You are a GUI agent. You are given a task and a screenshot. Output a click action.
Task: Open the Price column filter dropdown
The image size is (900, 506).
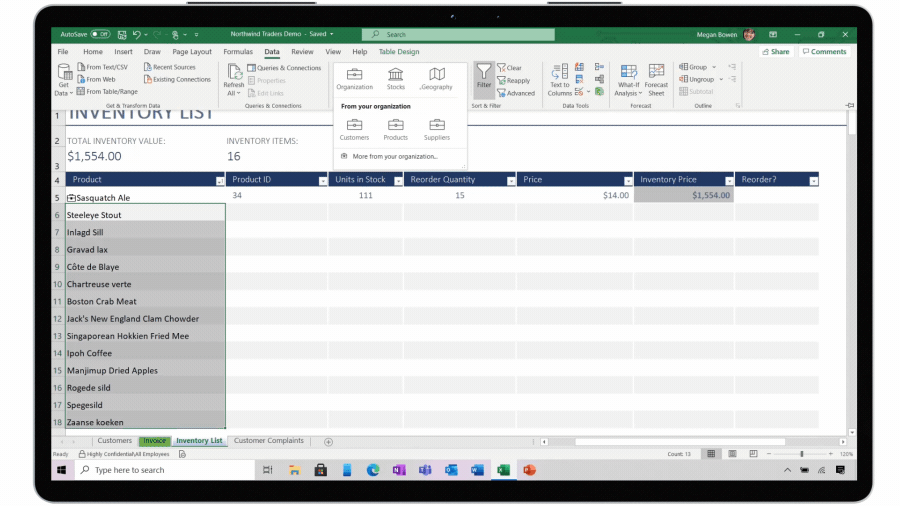coord(626,181)
